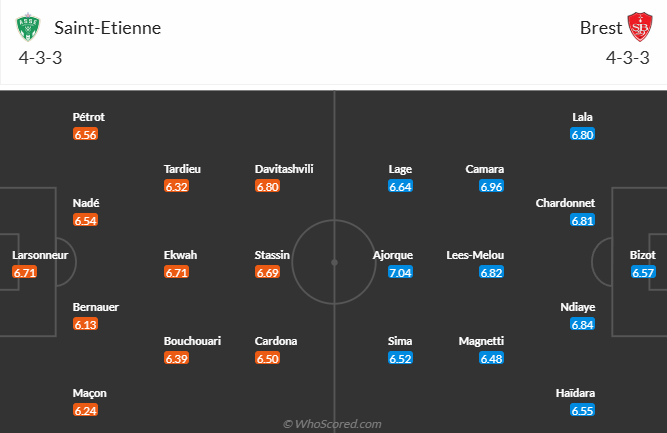The height and width of the screenshot is (433, 667).
Task: Click player name Davitashvili
Action: (284, 169)
